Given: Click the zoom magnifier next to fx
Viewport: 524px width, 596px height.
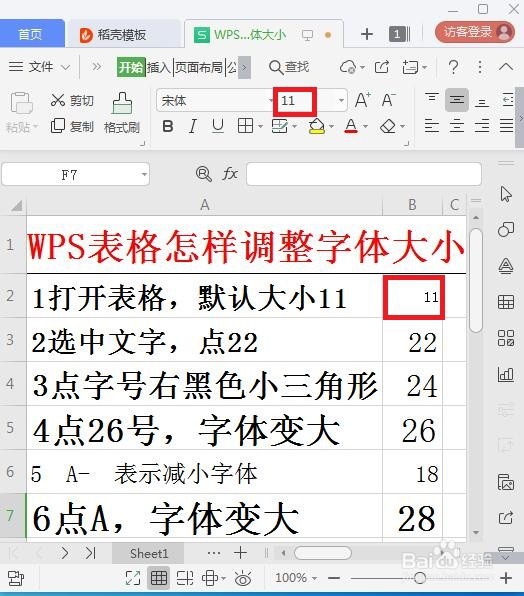Looking at the screenshot, I should [x=204, y=174].
